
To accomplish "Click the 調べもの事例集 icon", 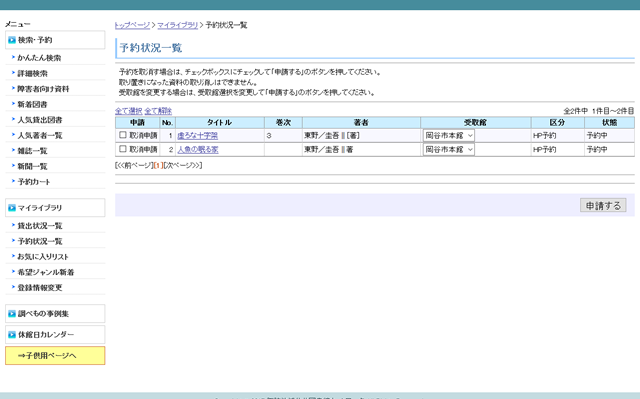I will tap(12, 314).
